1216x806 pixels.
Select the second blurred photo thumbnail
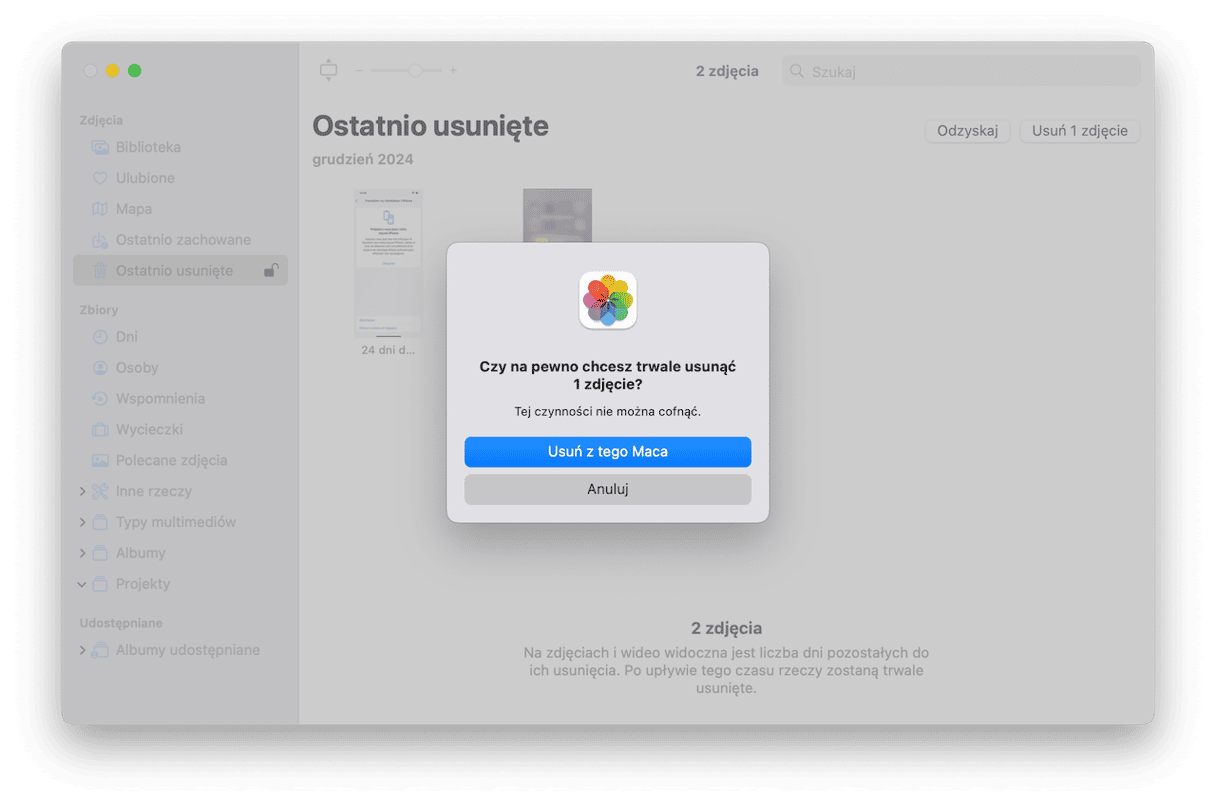coord(557,216)
